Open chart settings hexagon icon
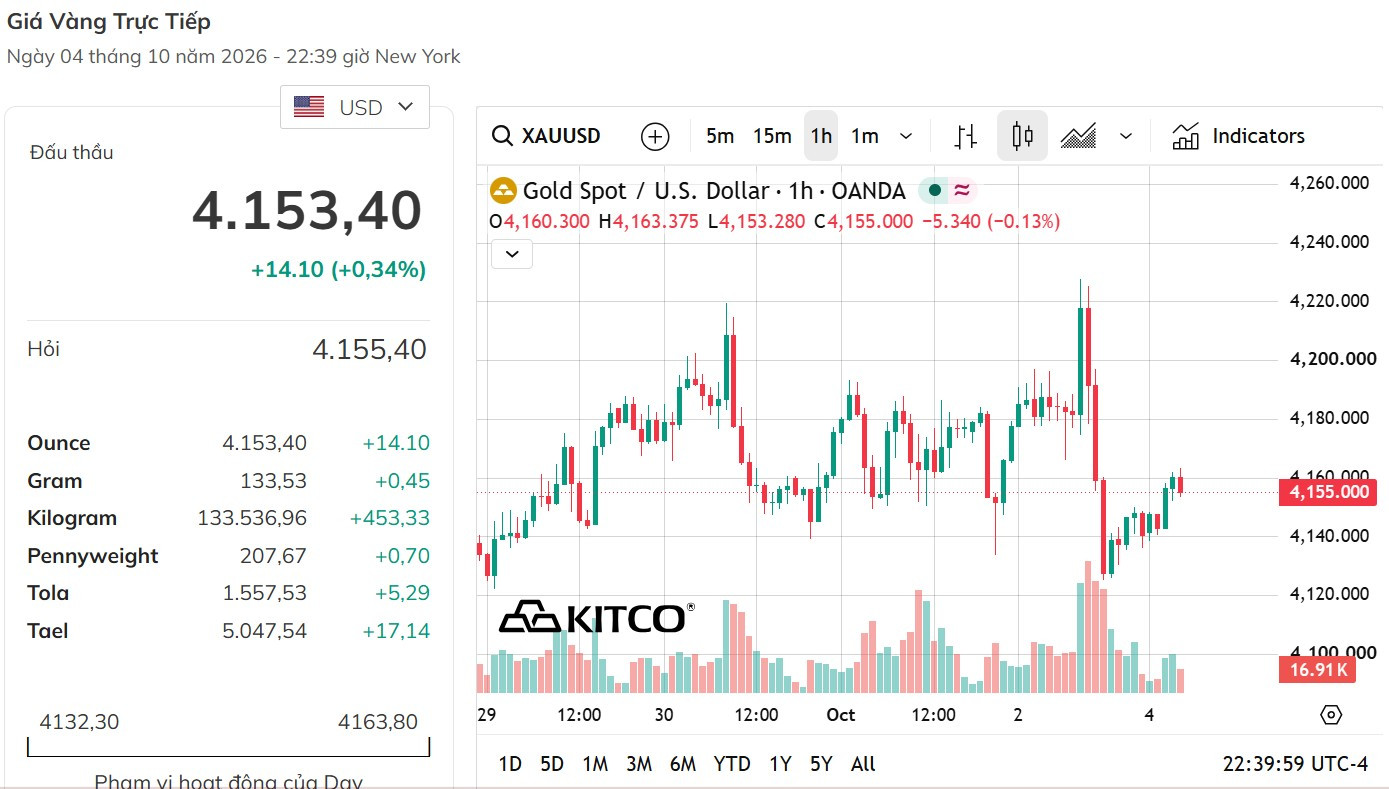Image resolution: width=1389 pixels, height=789 pixels. pyautogui.click(x=1330, y=714)
